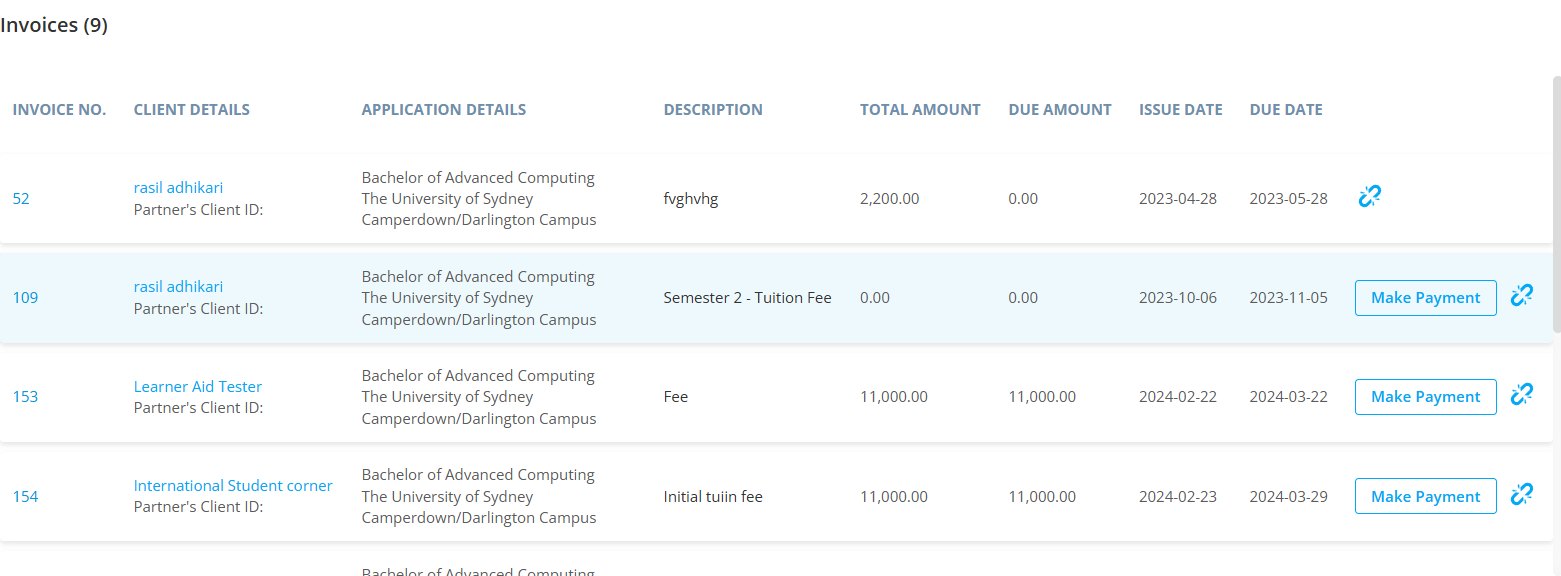Click the vertical scrollbar thumb
Image resolution: width=1561 pixels, height=576 pixels.
click(1556, 203)
